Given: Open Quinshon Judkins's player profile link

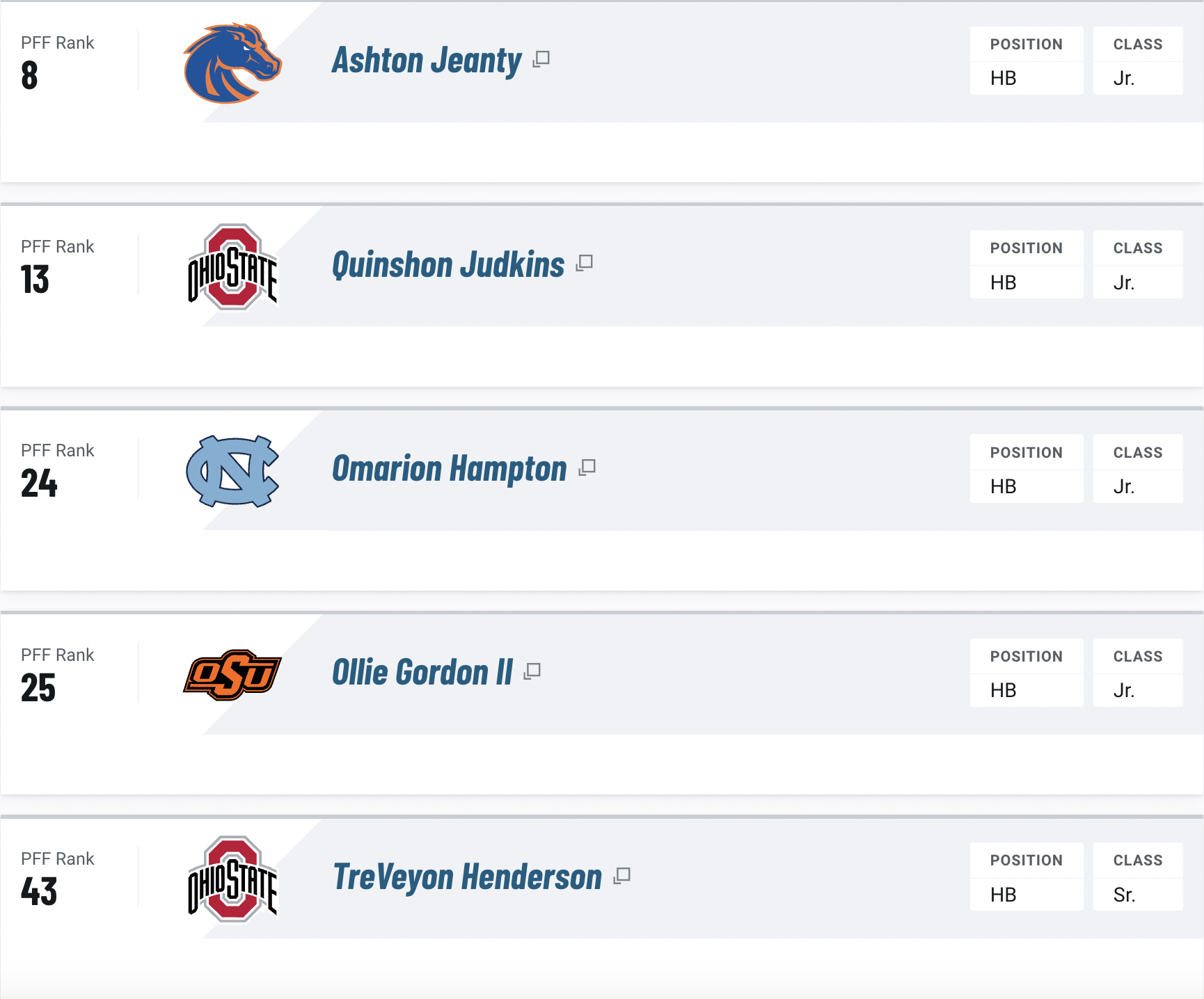Looking at the screenshot, I should click(x=448, y=265).
